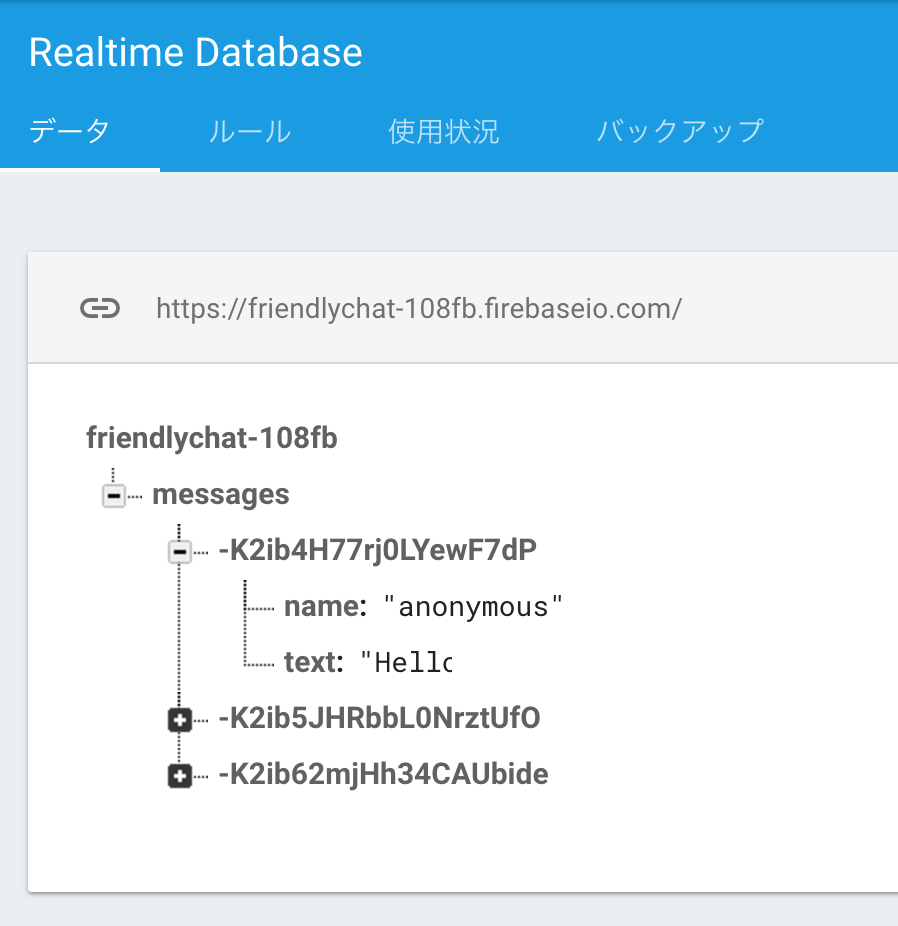Open the 使用状況 tab
The height and width of the screenshot is (926, 898).
[x=443, y=131]
